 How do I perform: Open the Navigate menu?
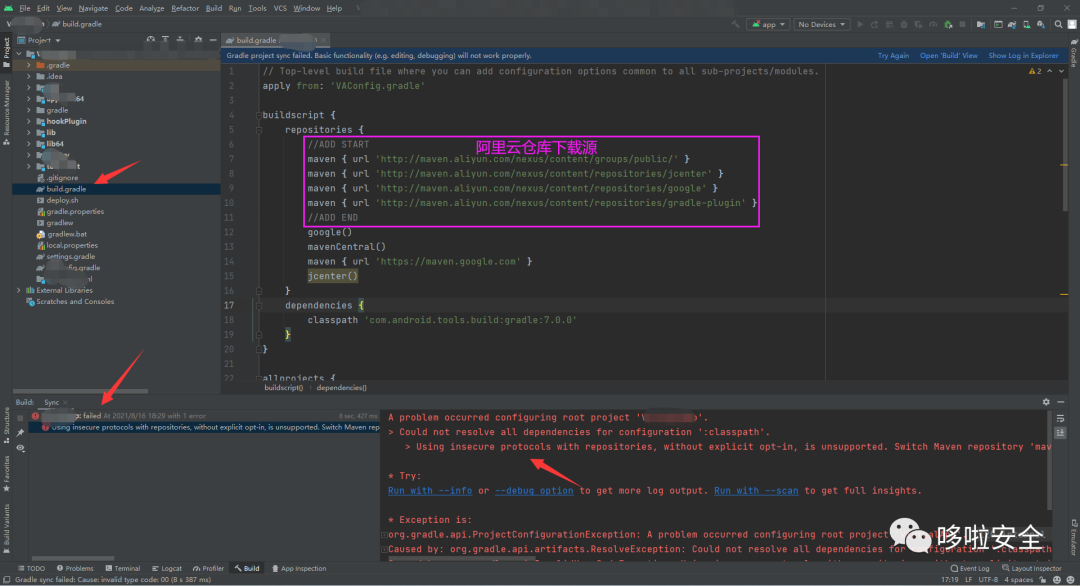pyautogui.click(x=93, y=8)
